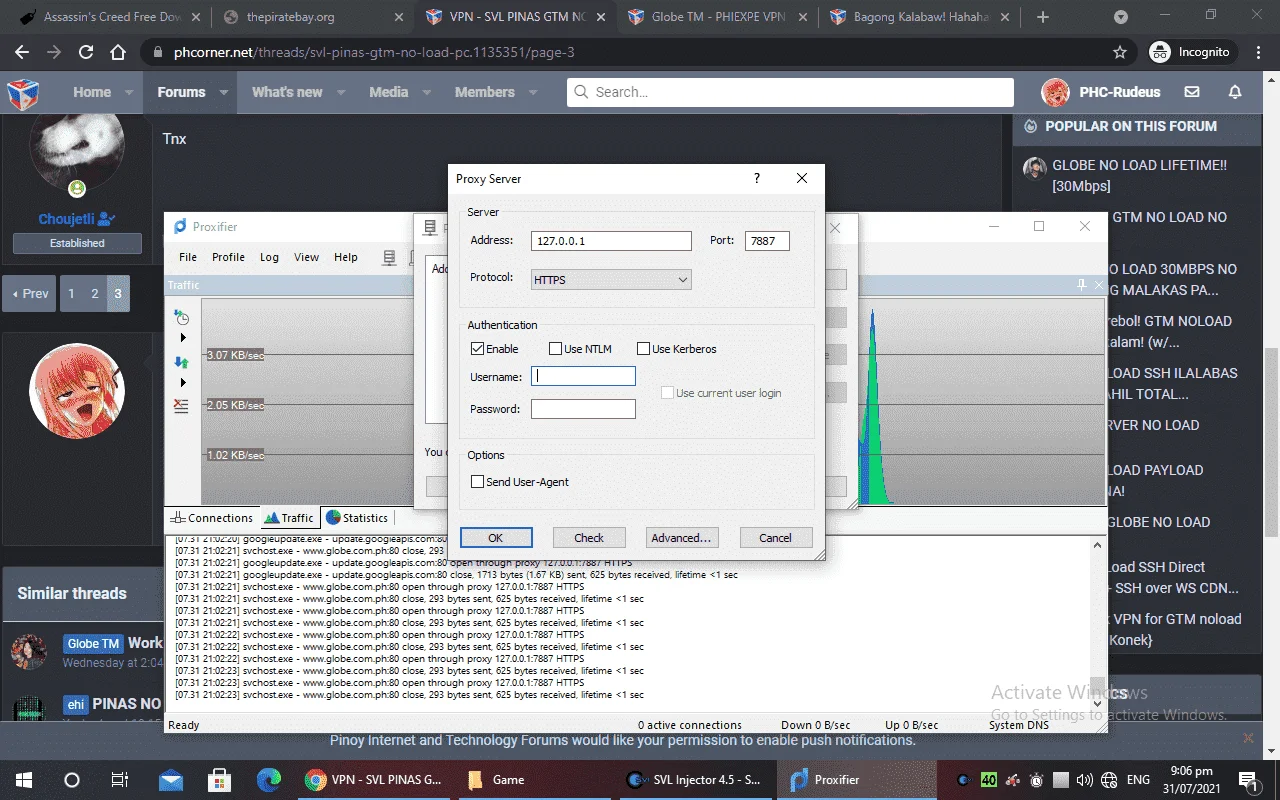Open the notification center icon
The image size is (1280, 800).
click(1248, 780)
